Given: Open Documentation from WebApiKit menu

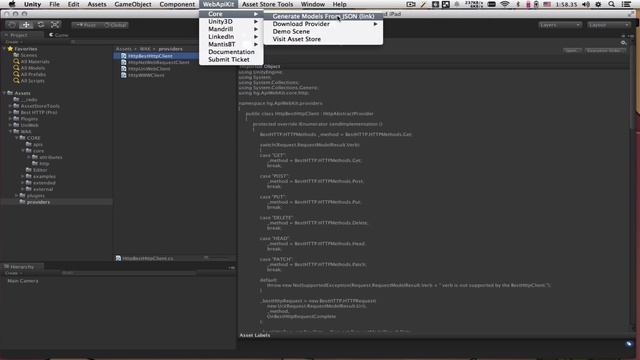Looking at the screenshot, I should click(x=231, y=52).
